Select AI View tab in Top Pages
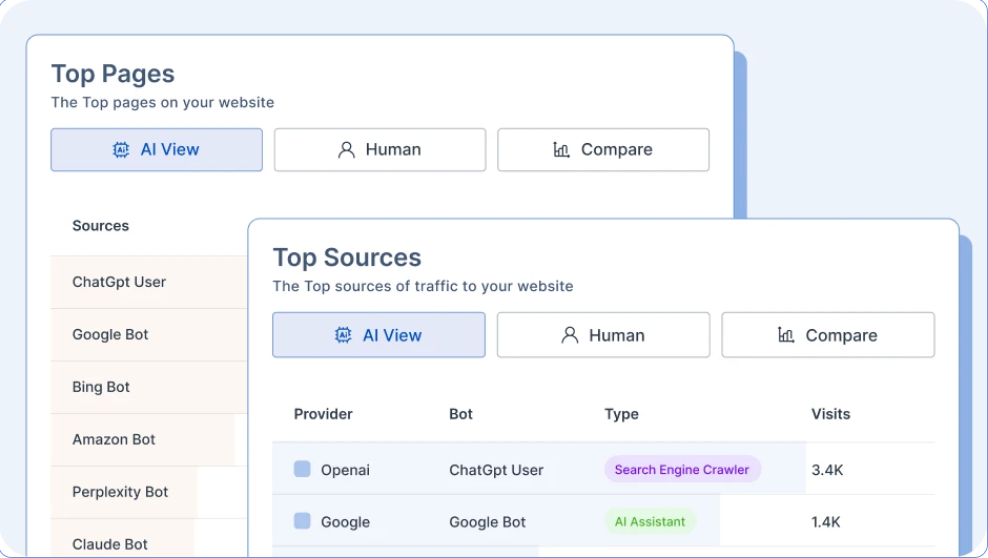The image size is (988, 558). tap(157, 150)
